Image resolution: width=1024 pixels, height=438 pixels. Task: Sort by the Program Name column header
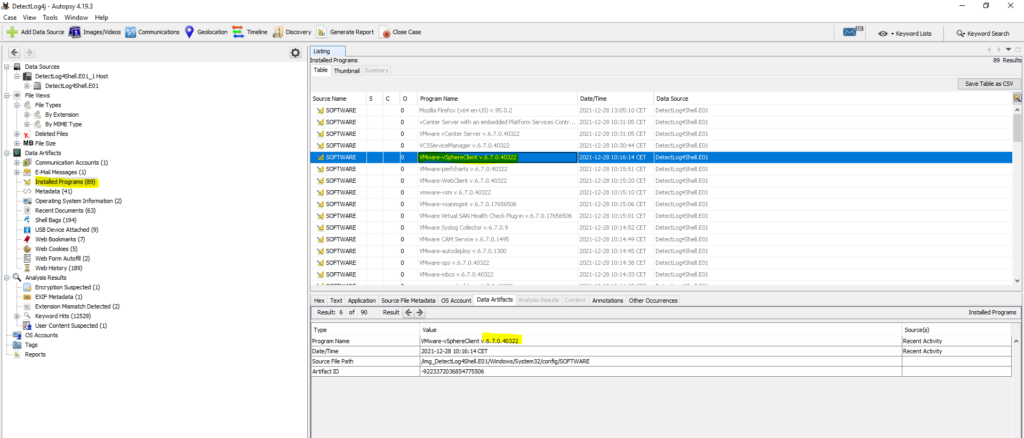[x=498, y=99]
